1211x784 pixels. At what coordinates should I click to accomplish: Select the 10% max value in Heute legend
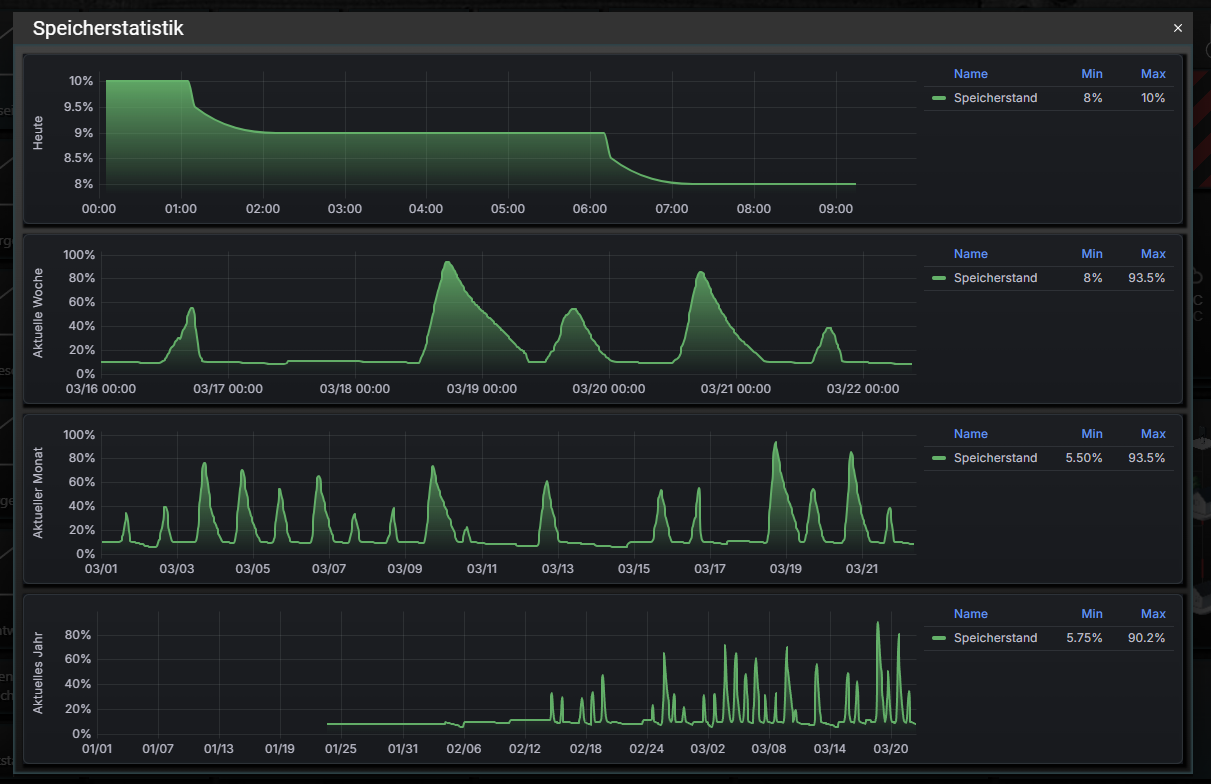1153,98
